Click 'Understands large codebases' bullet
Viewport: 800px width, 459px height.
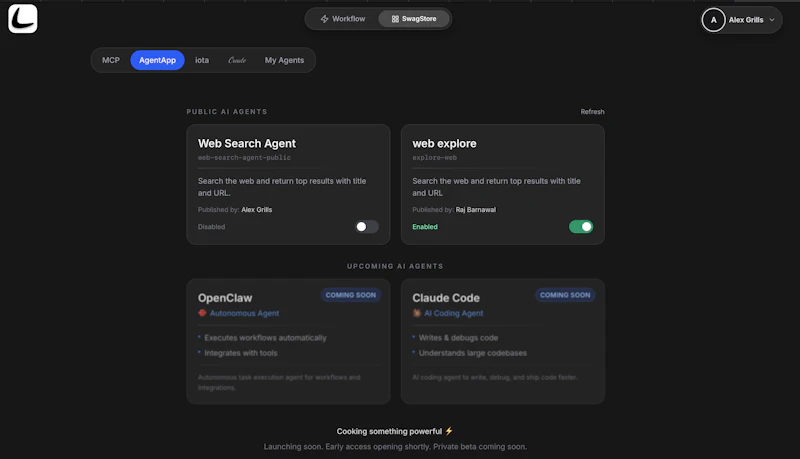point(472,353)
